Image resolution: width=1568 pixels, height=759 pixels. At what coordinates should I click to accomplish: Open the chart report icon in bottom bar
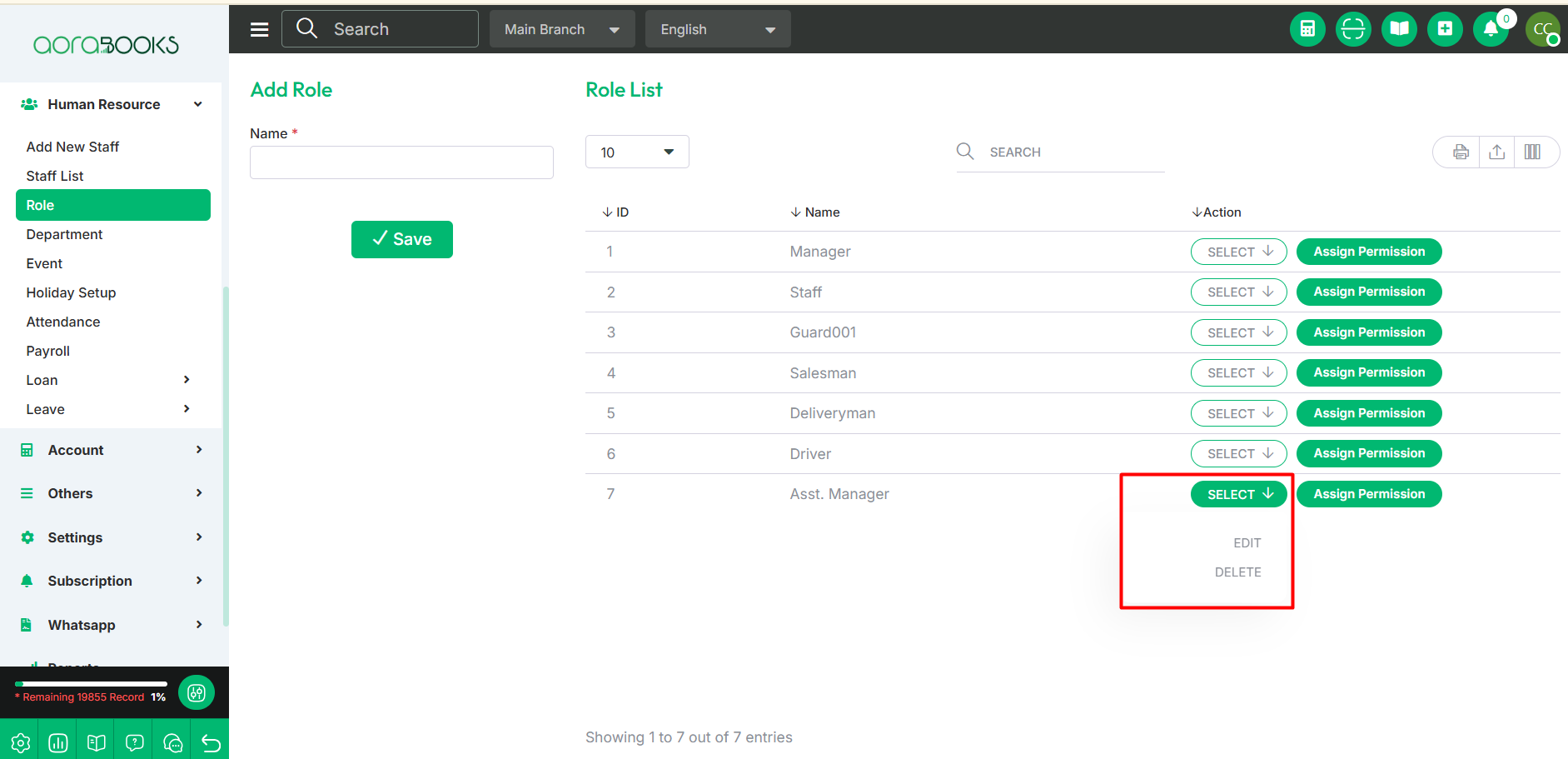point(58,742)
